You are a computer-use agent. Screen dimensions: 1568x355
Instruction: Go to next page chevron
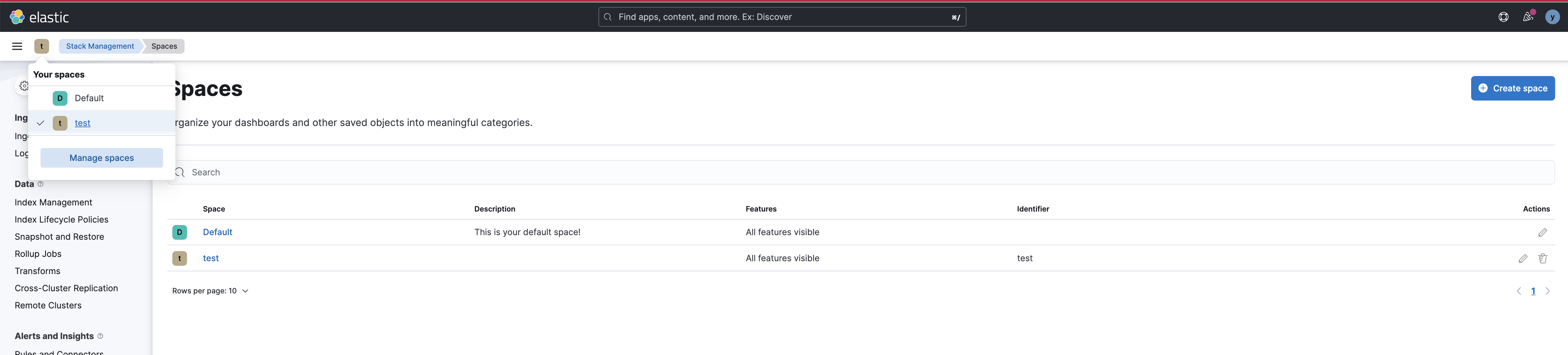tap(1547, 291)
